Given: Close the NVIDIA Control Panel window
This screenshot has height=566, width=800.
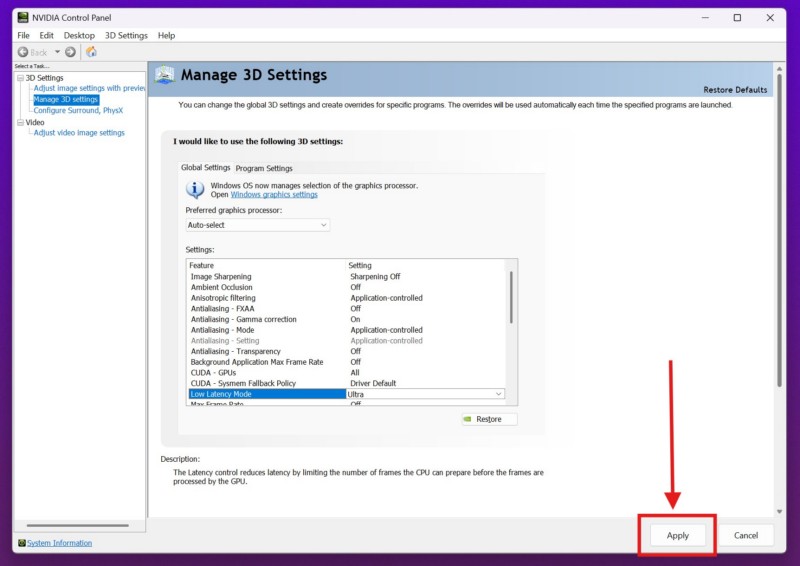Looking at the screenshot, I should click(770, 17).
